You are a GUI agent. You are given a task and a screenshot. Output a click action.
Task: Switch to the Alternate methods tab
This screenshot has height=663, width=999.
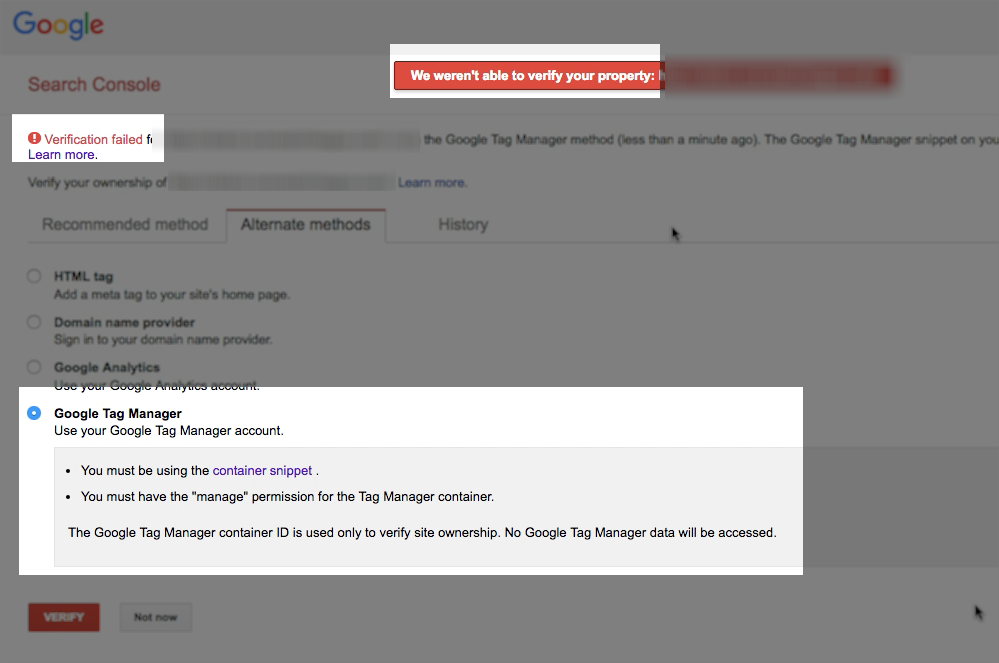coord(306,224)
